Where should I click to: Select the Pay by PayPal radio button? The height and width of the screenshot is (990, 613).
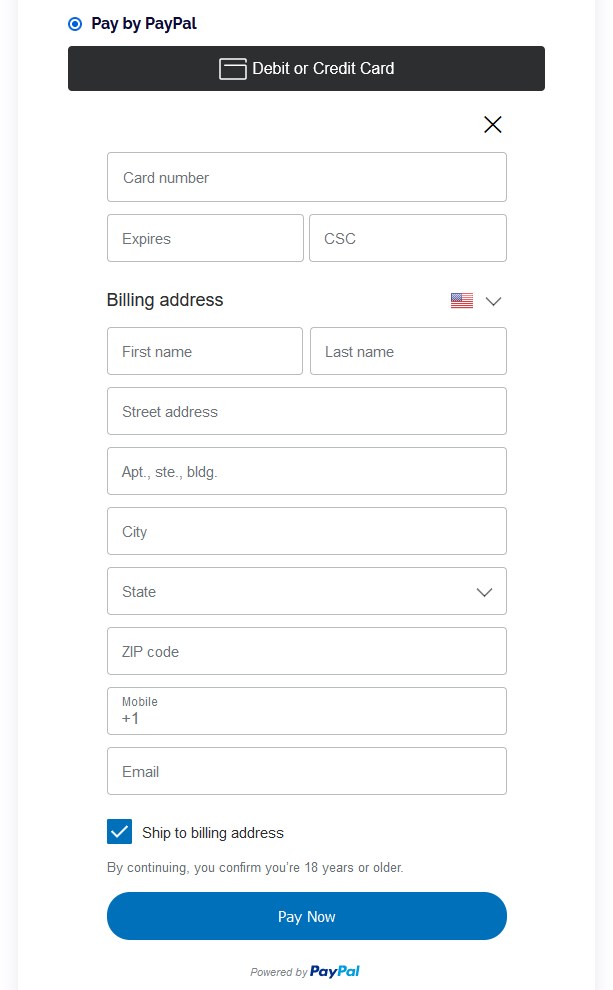click(x=75, y=24)
